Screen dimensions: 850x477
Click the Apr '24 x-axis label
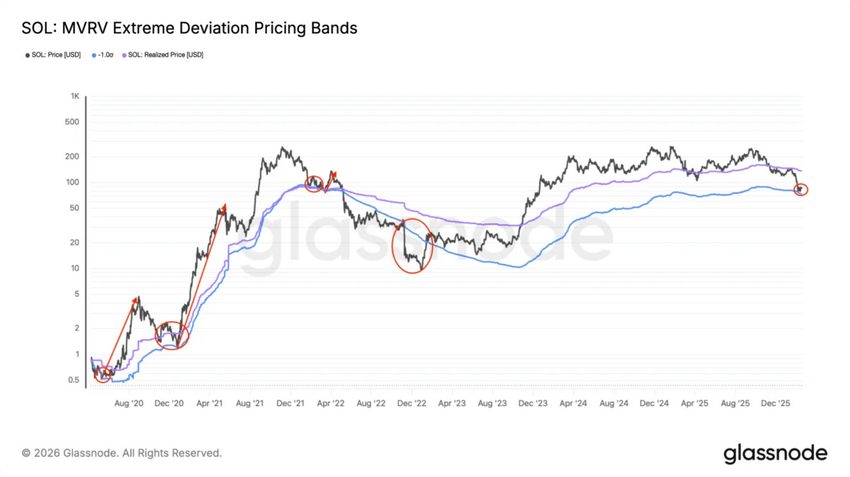574,403
